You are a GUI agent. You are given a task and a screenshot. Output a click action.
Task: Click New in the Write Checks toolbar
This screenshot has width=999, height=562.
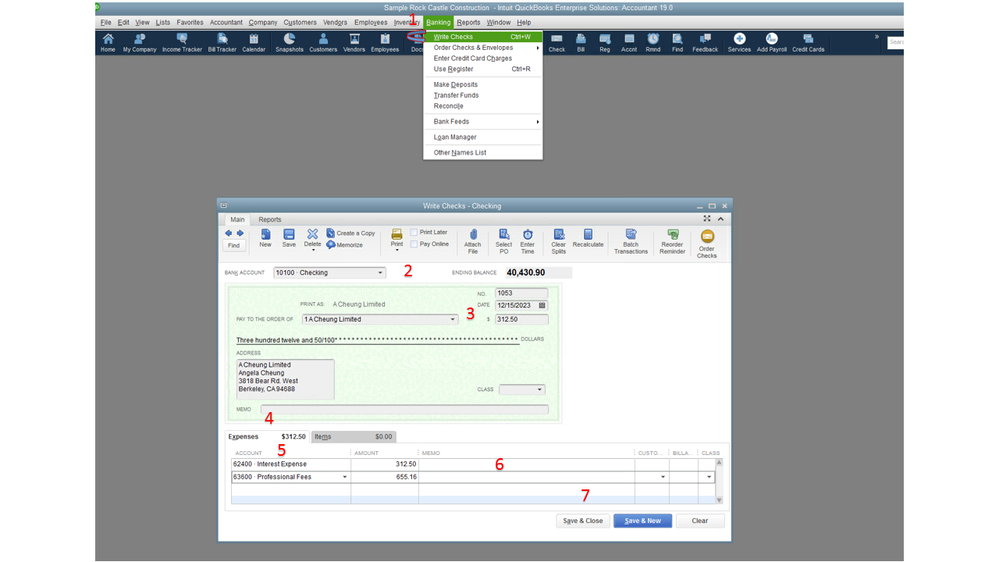tap(266, 238)
